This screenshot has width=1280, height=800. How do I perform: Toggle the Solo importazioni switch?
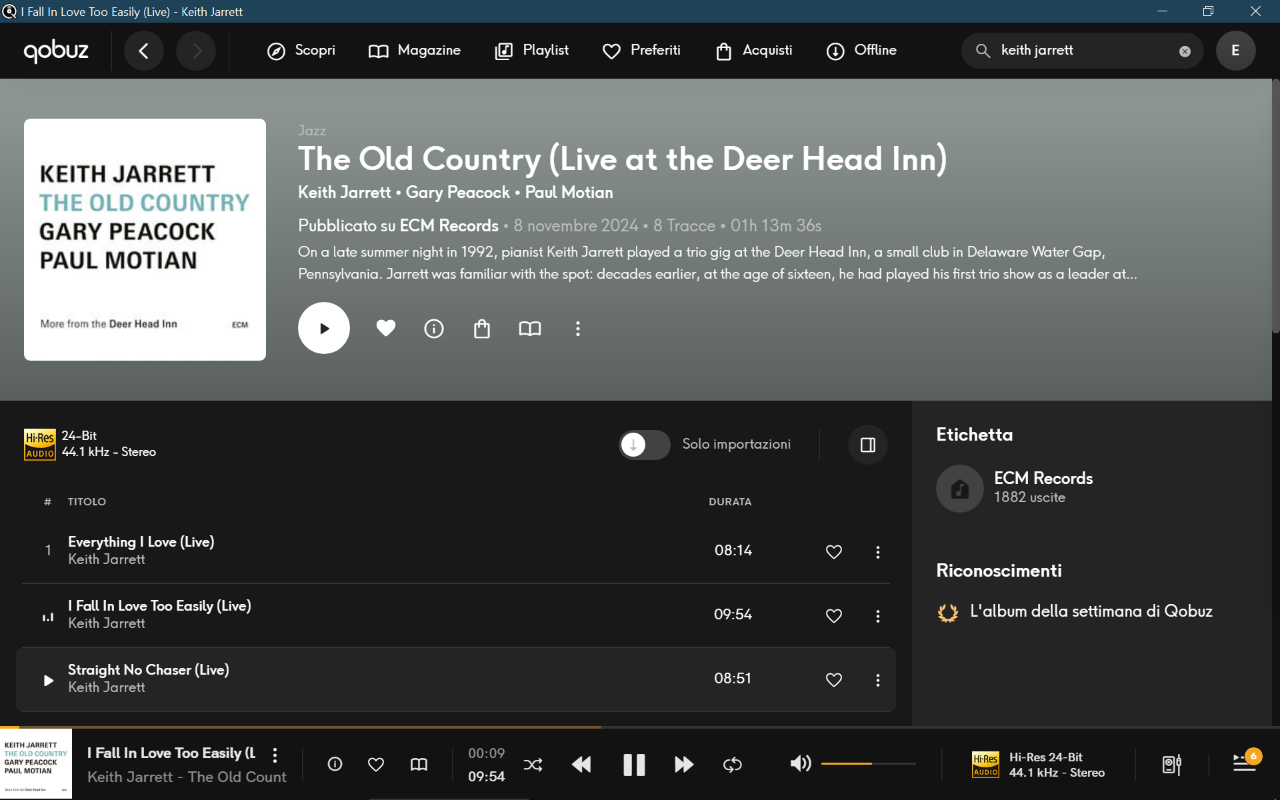644,445
